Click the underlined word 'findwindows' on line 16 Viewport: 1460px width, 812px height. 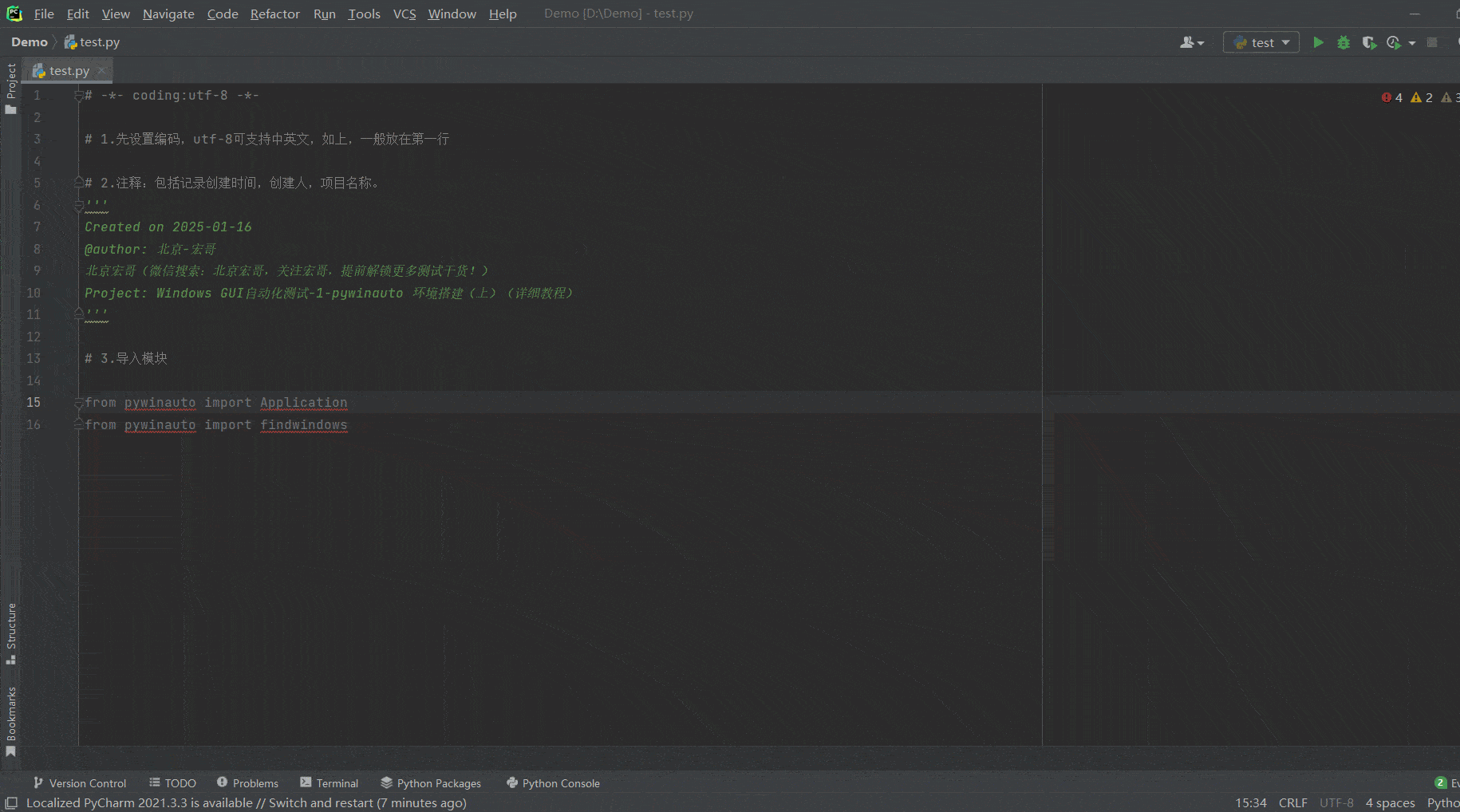coord(304,425)
